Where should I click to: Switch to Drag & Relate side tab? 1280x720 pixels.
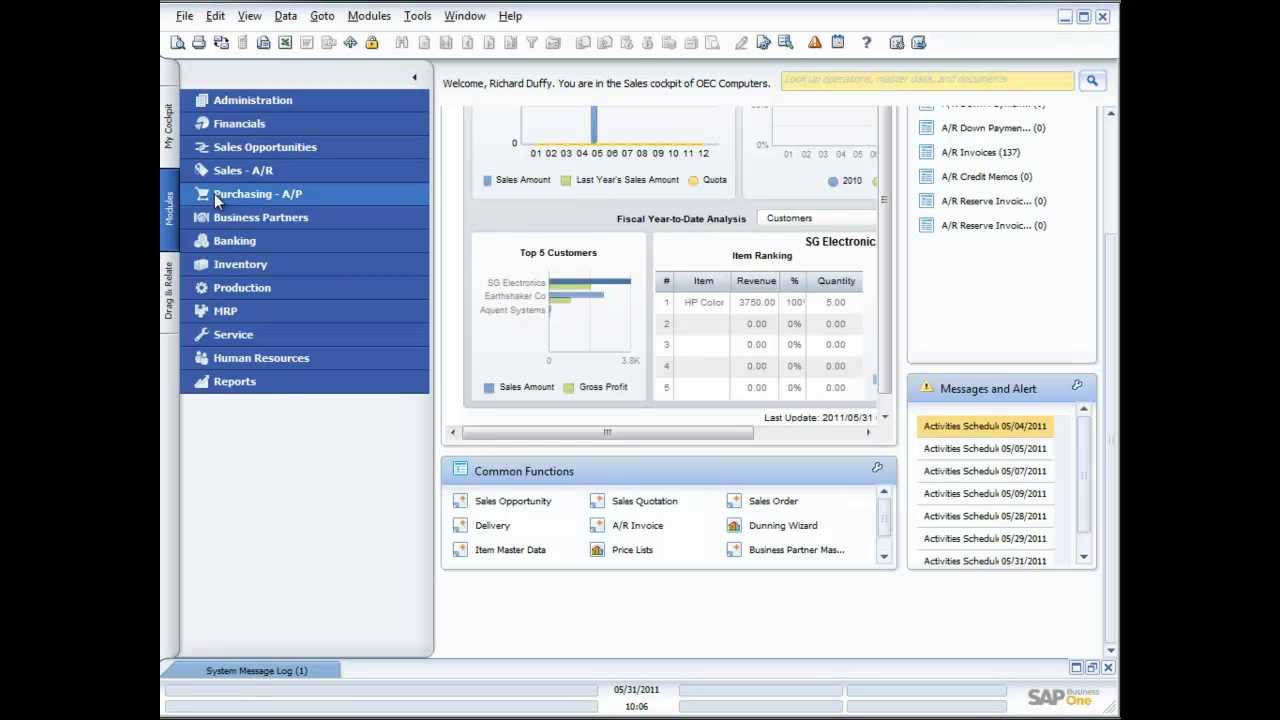click(169, 290)
